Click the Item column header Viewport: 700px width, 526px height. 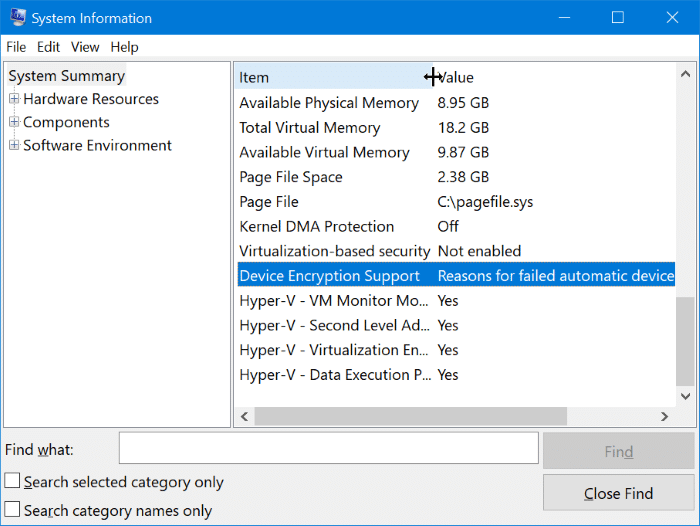334,77
